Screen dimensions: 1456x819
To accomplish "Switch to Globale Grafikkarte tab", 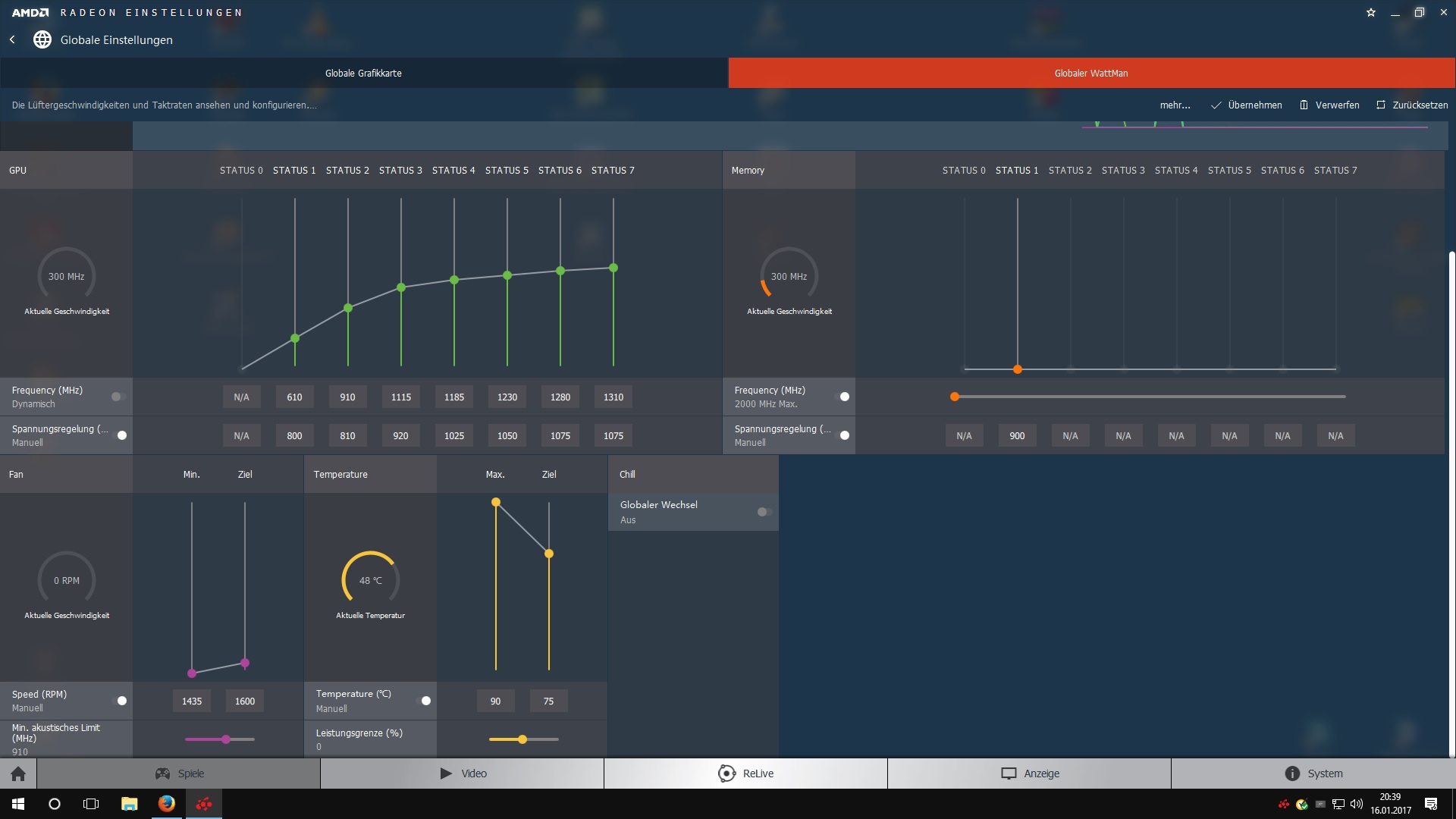I will click(x=363, y=74).
